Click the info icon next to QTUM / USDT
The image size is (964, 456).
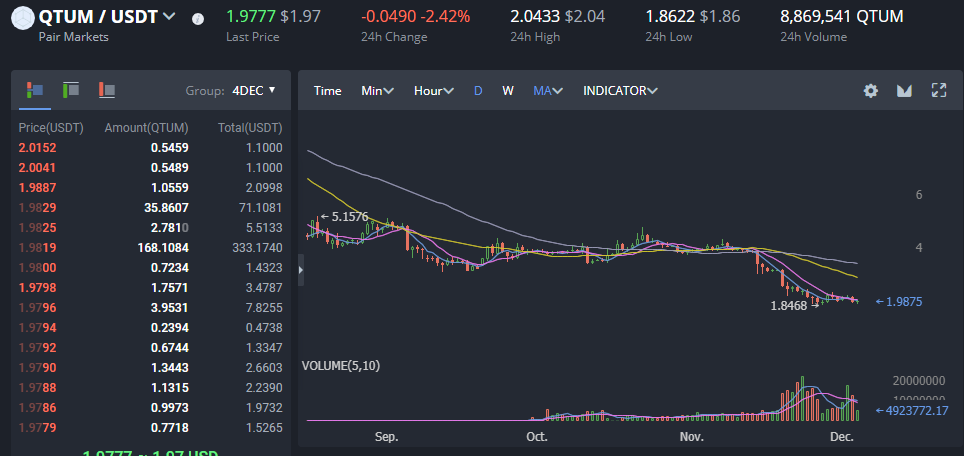[197, 19]
